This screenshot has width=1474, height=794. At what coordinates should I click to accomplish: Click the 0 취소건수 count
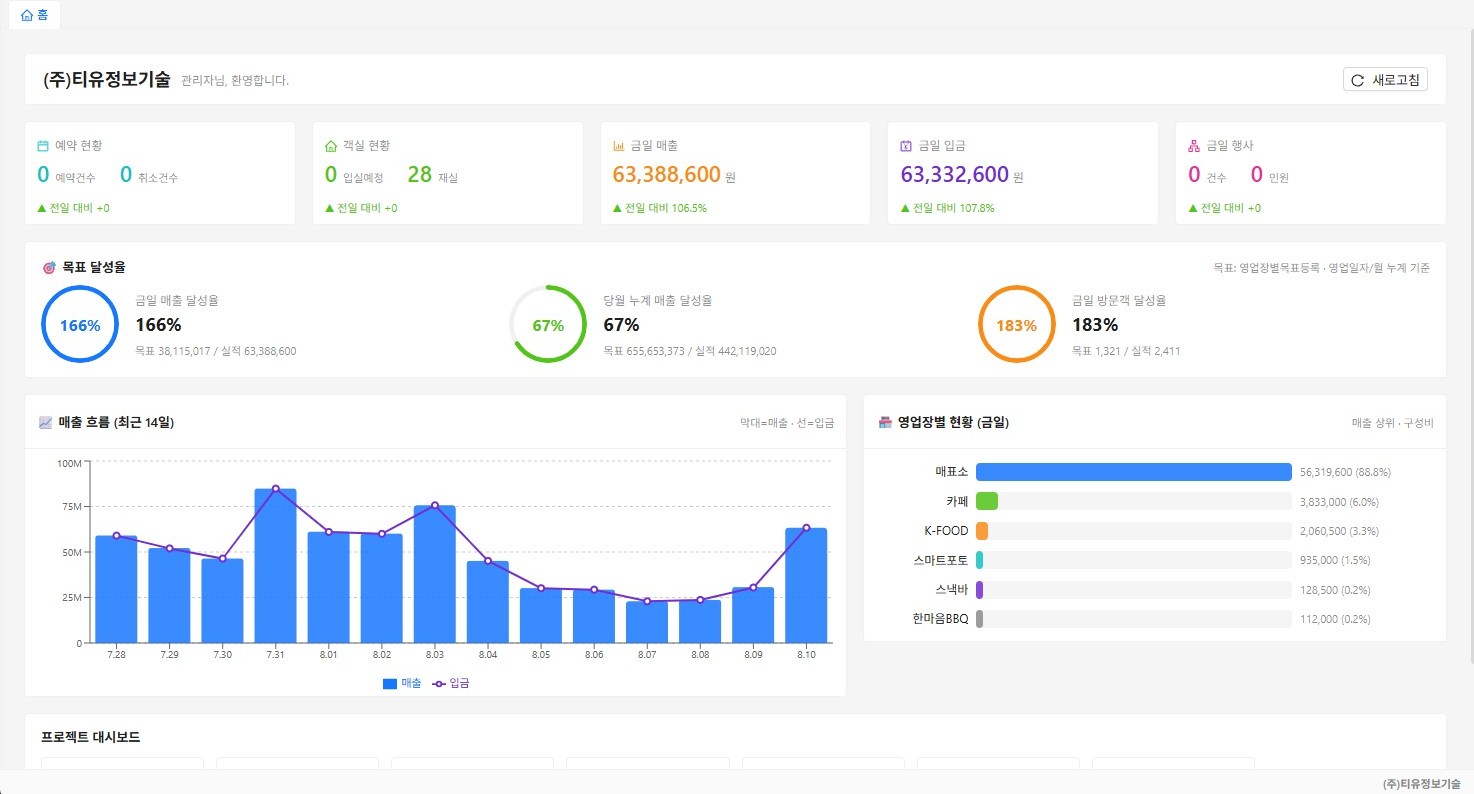(126, 175)
